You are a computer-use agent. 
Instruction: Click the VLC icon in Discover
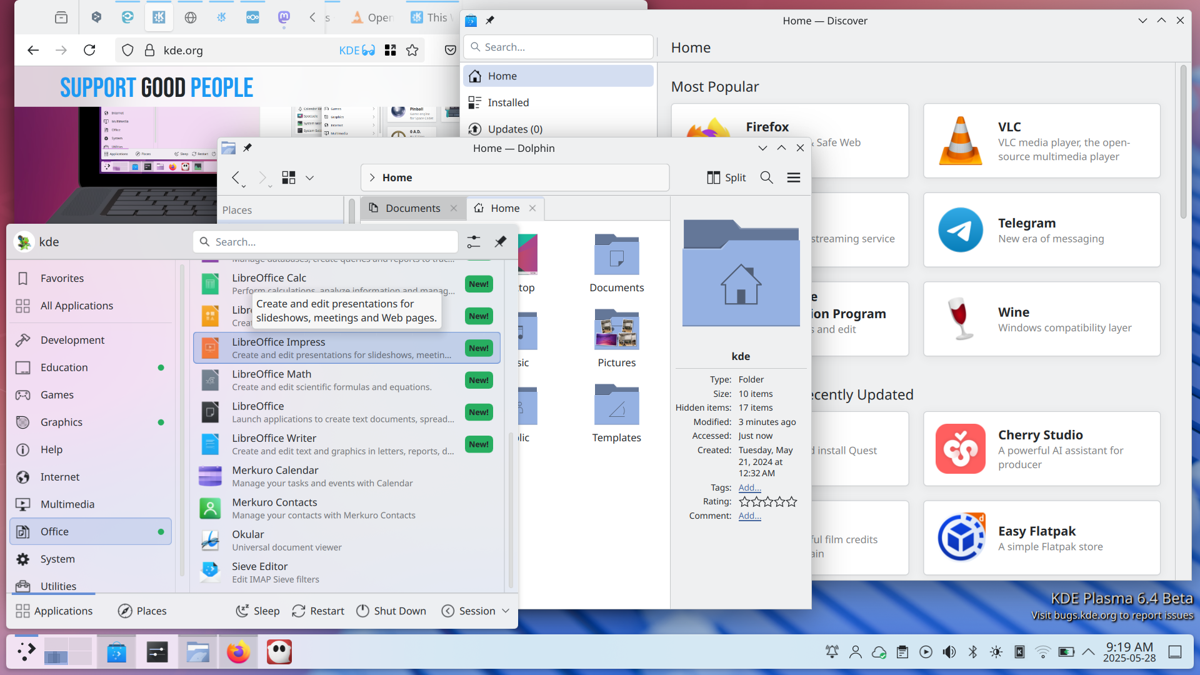(x=961, y=140)
